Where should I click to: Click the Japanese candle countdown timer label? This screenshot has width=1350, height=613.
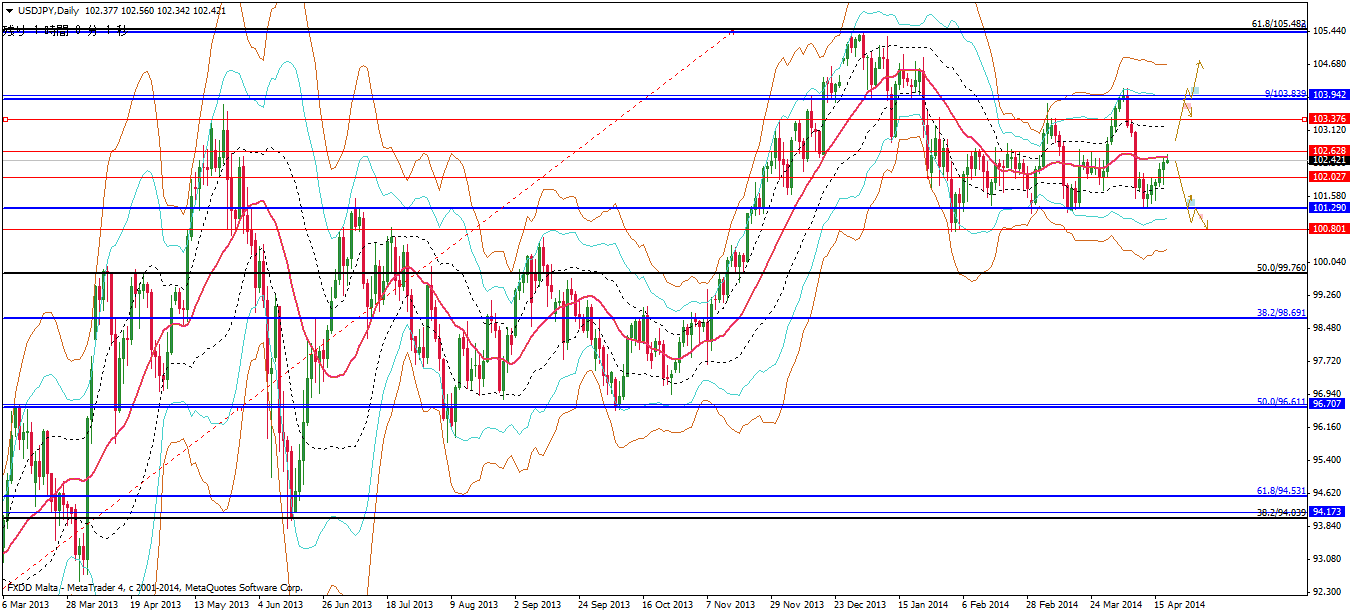click(x=65, y=31)
